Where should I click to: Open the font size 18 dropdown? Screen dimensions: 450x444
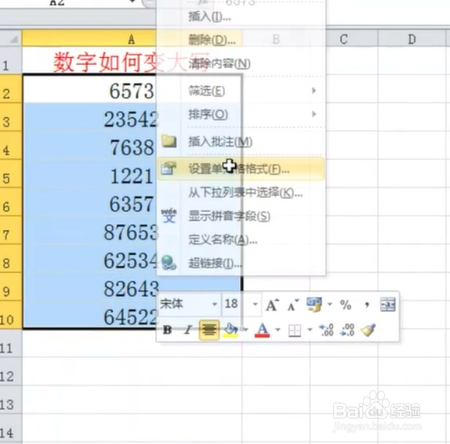(x=255, y=304)
